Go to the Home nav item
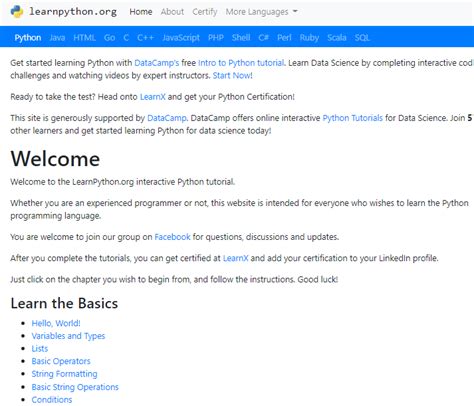This screenshot has height=406, width=474. (141, 12)
